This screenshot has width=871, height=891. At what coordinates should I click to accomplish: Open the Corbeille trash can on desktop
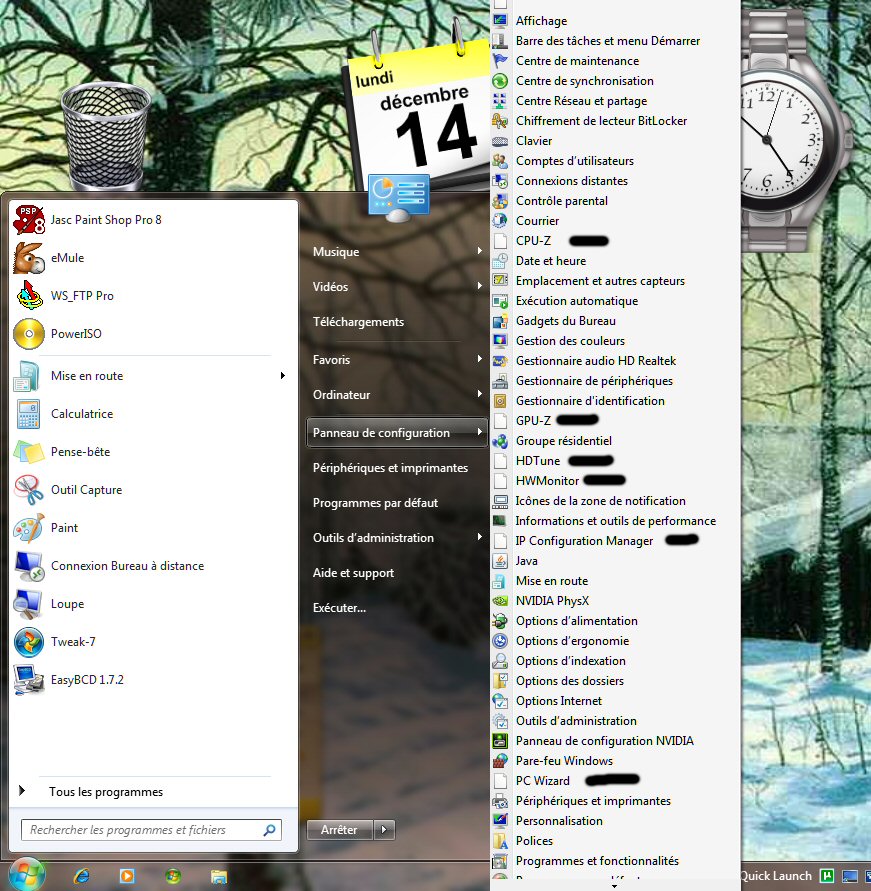[x=105, y=136]
